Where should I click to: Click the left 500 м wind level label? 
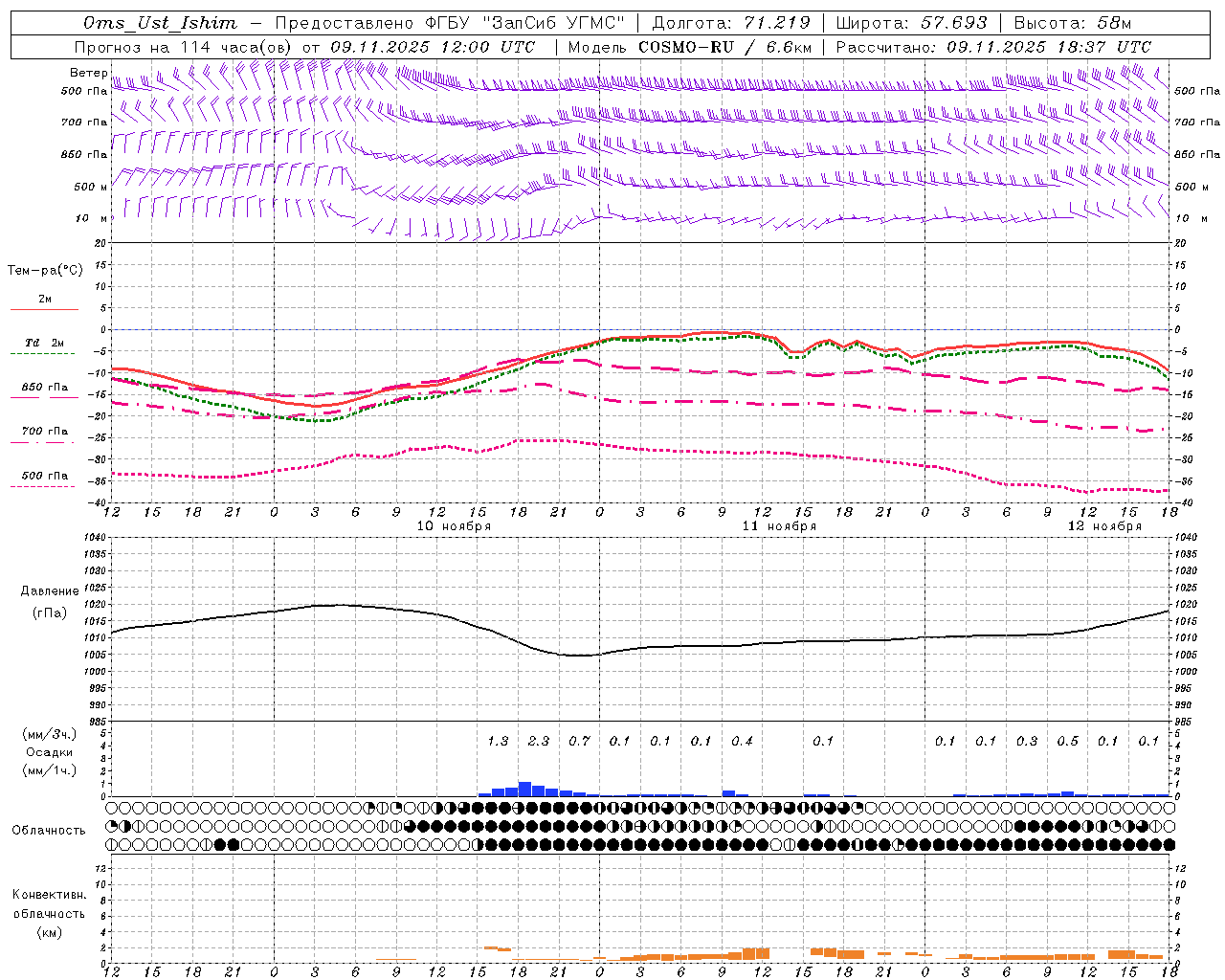pyautogui.click(x=91, y=187)
